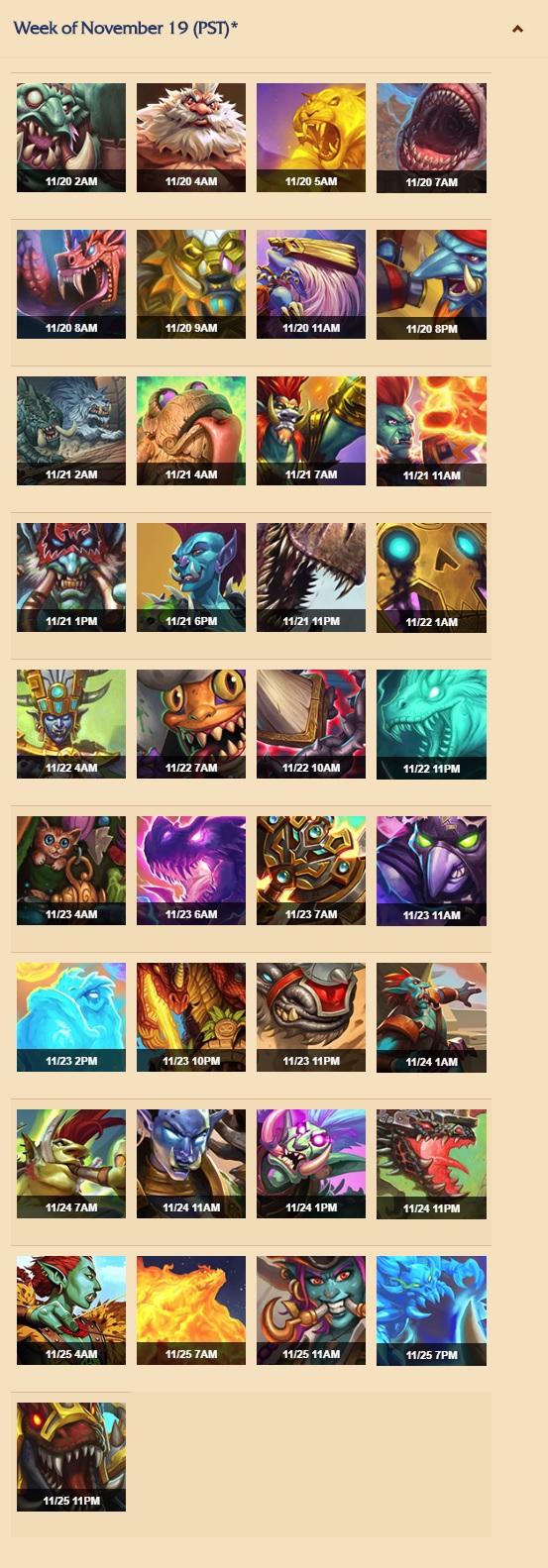Open the 11/20 2AM card thumbnail
Image resolution: width=548 pixels, height=1568 pixels.
point(71,138)
